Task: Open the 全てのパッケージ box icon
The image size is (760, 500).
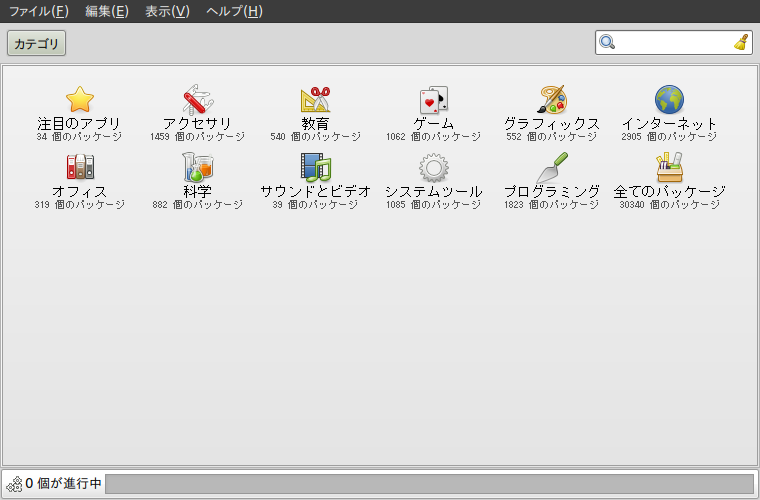Action: point(669,167)
